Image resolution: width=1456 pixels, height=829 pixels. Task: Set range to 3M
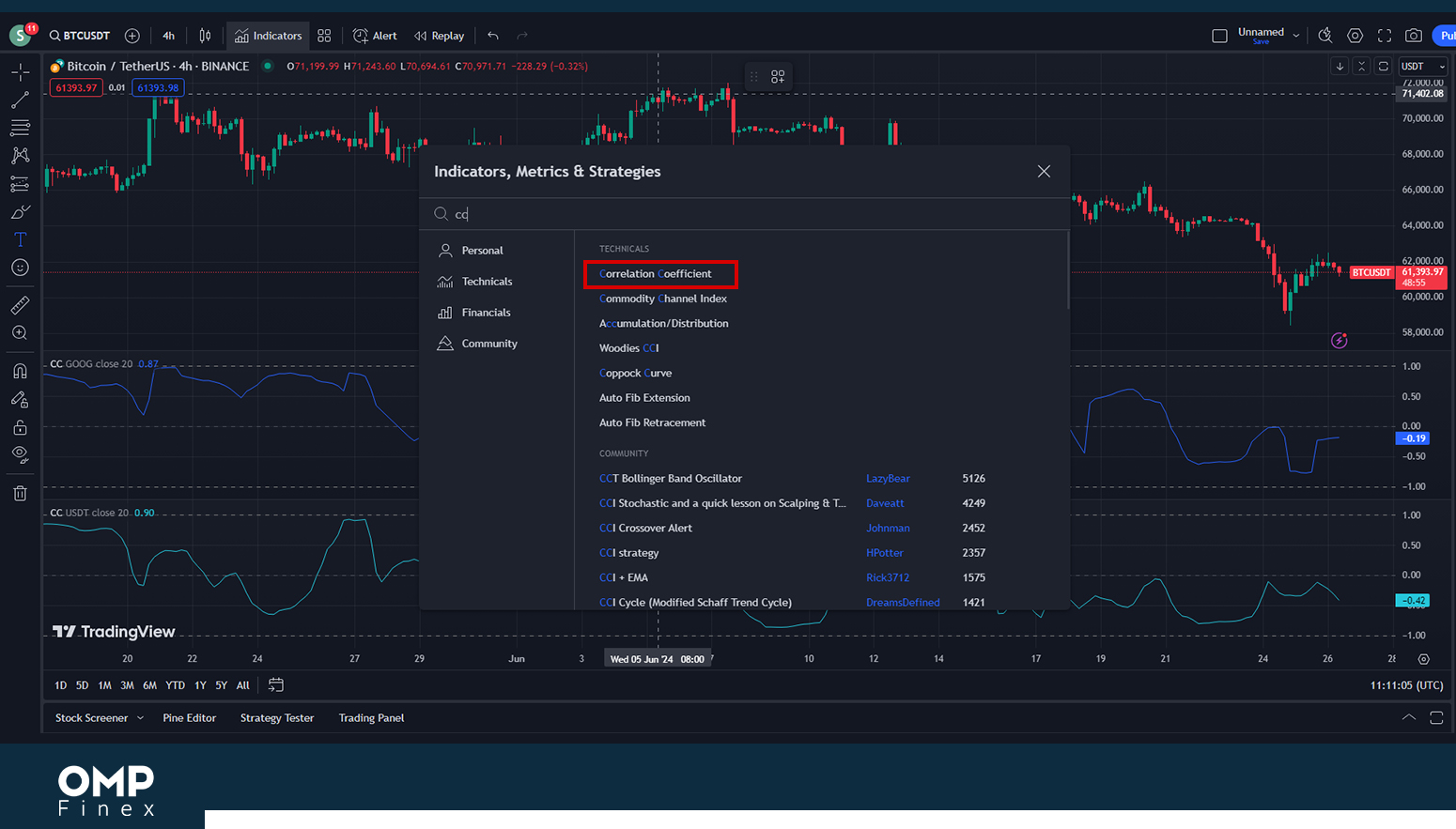(x=127, y=685)
